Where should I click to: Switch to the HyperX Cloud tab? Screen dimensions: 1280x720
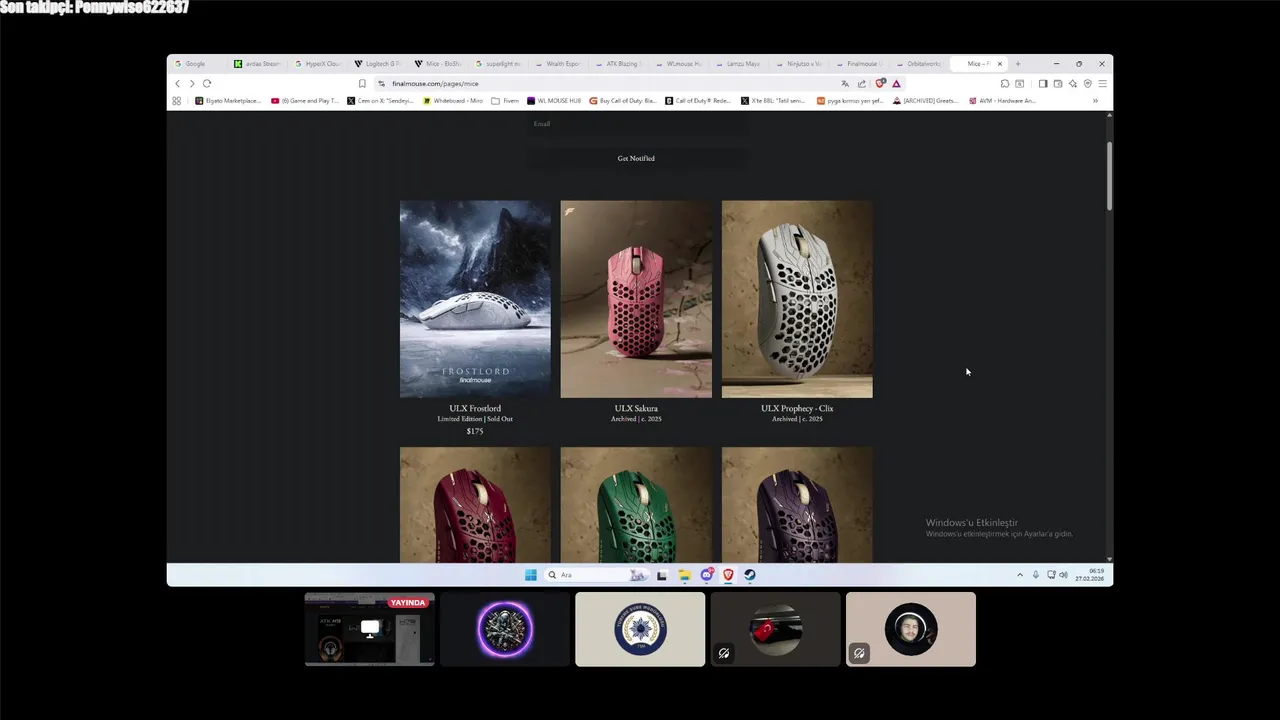tap(318, 64)
